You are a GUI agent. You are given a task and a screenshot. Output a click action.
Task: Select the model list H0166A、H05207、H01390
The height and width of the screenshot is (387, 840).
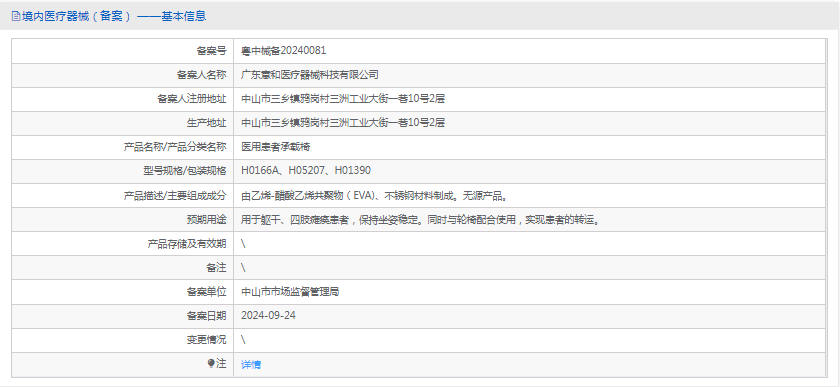point(306,171)
